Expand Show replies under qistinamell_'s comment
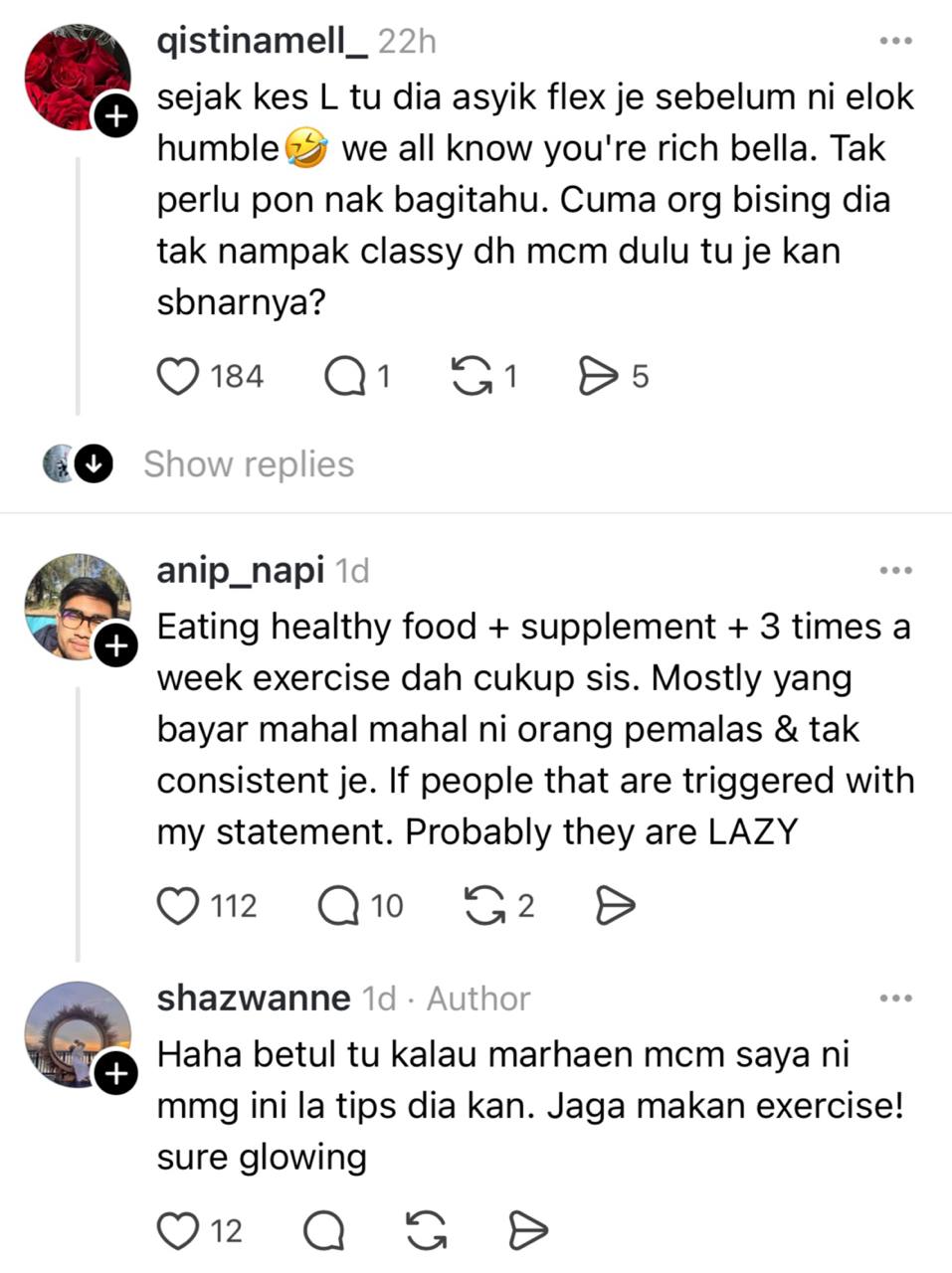This screenshot has height=1273, width=952. (x=249, y=464)
